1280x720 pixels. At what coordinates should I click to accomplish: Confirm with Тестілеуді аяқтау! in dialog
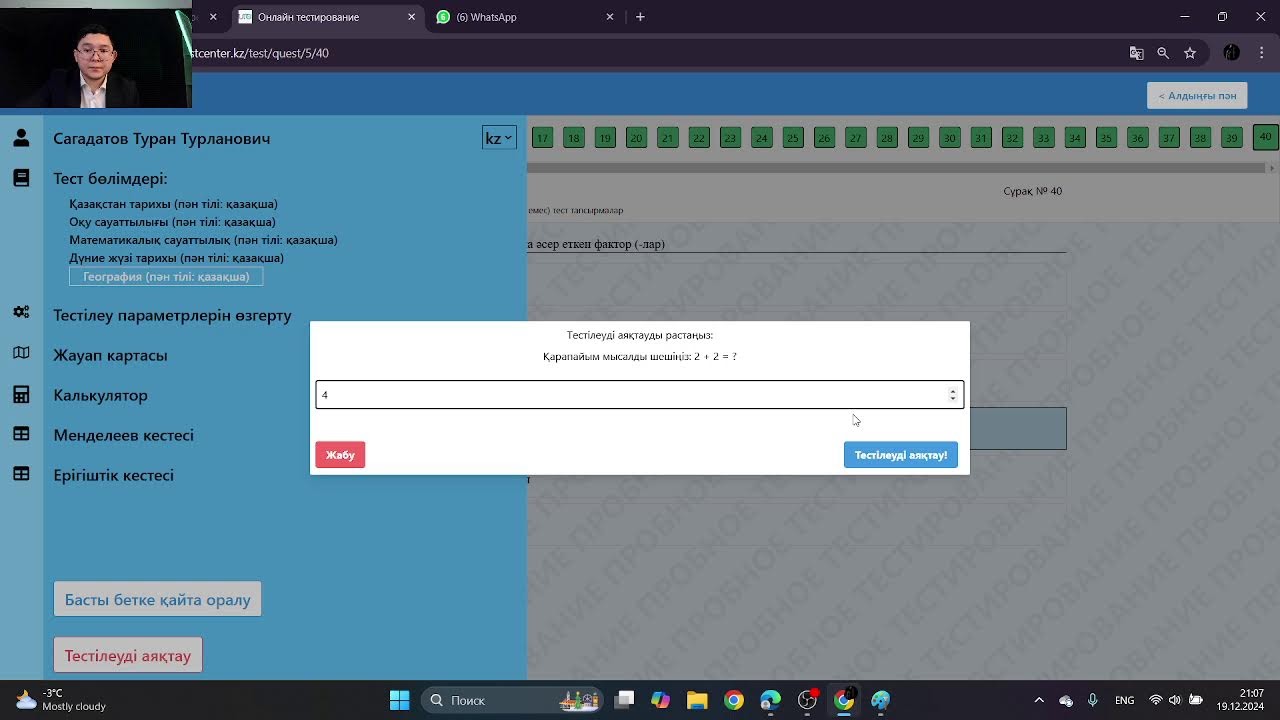(x=900, y=455)
